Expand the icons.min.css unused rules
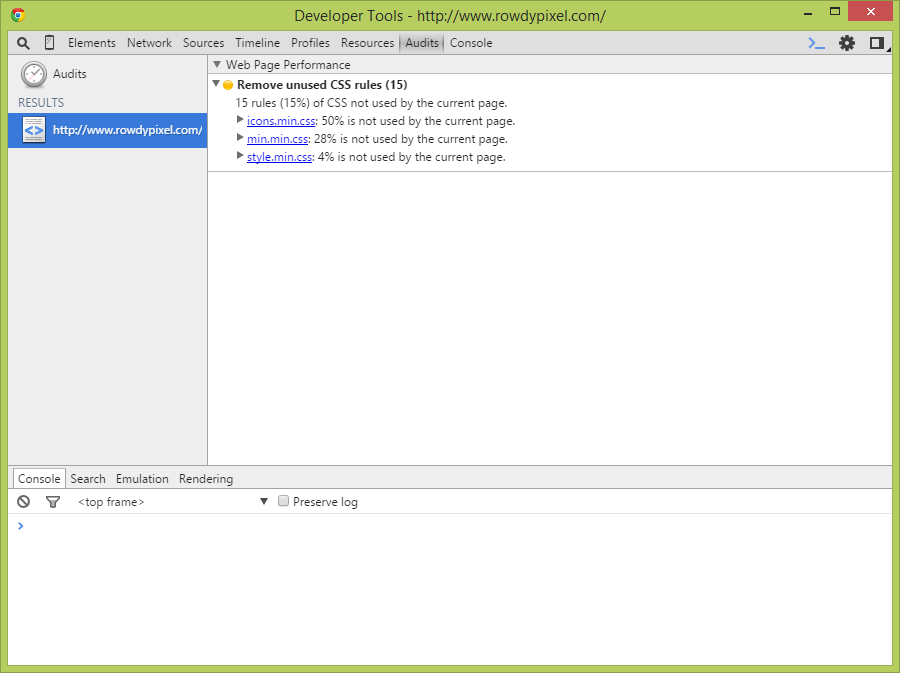This screenshot has height=673, width=900. click(240, 120)
